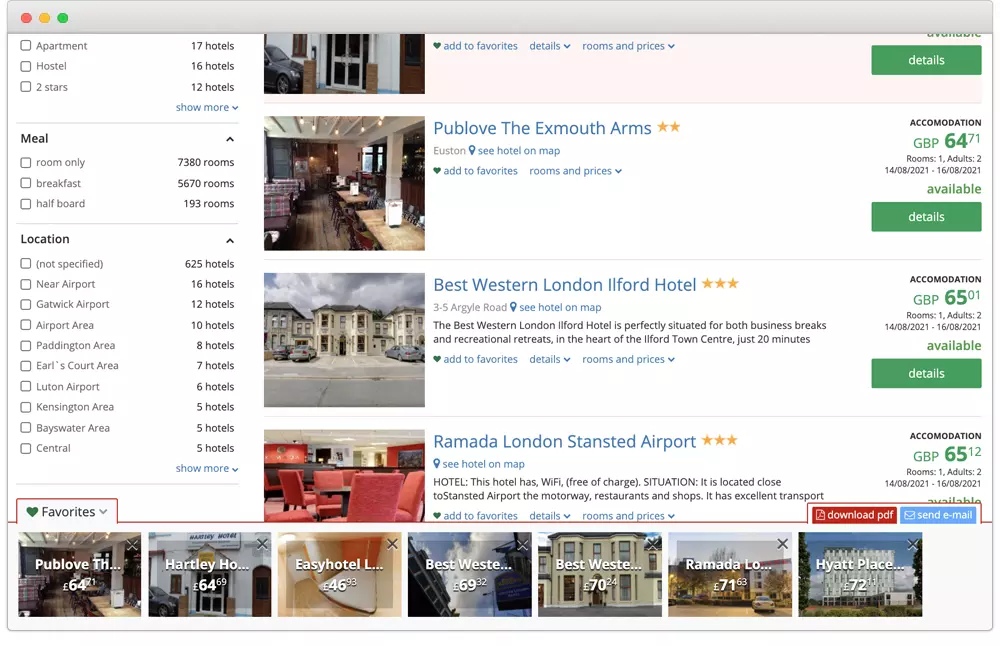Remove Easyhotel from the favorites bar

pyautogui.click(x=392, y=544)
